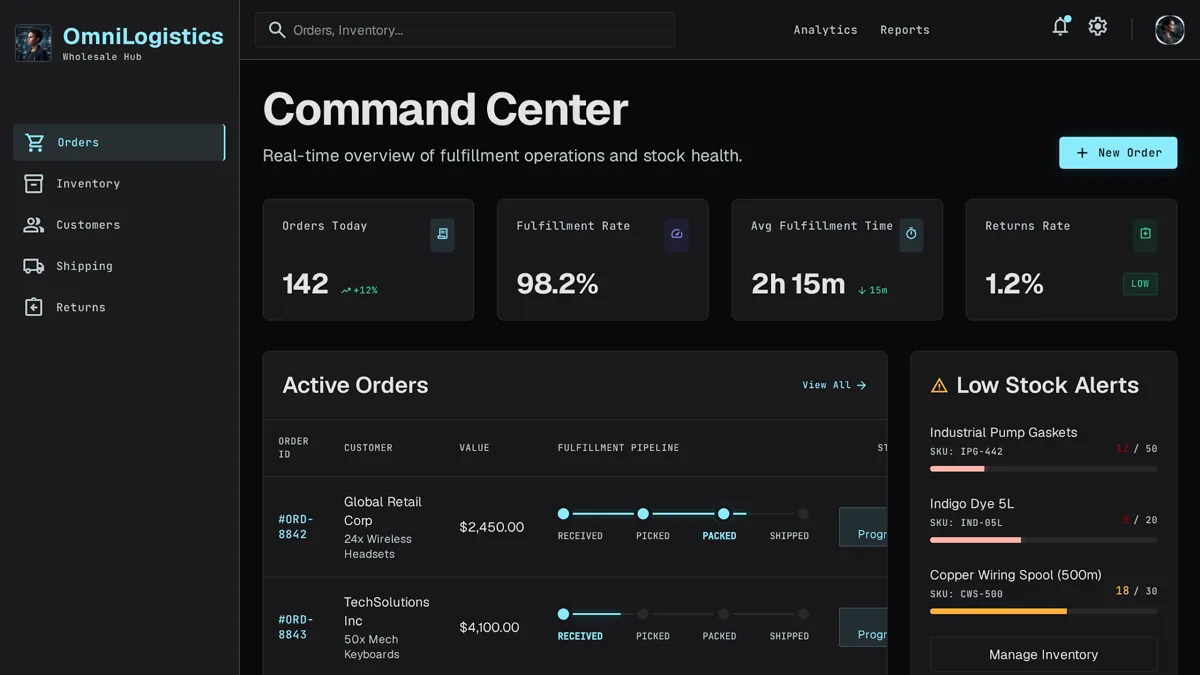The image size is (1200, 675).
Task: Click the shopping cart Orders icon
Action: pos(35,142)
